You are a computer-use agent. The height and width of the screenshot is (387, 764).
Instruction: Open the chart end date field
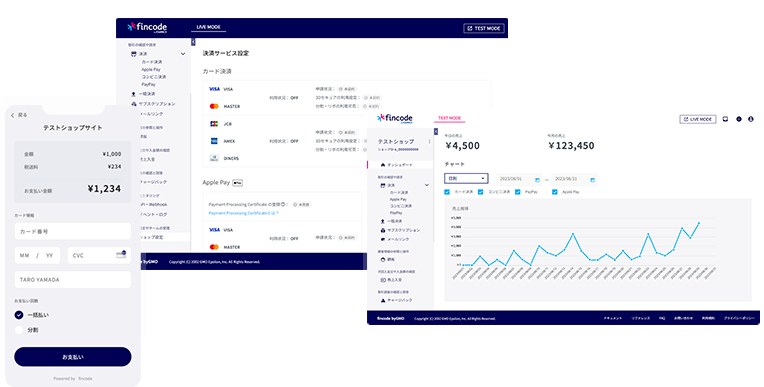tap(574, 179)
